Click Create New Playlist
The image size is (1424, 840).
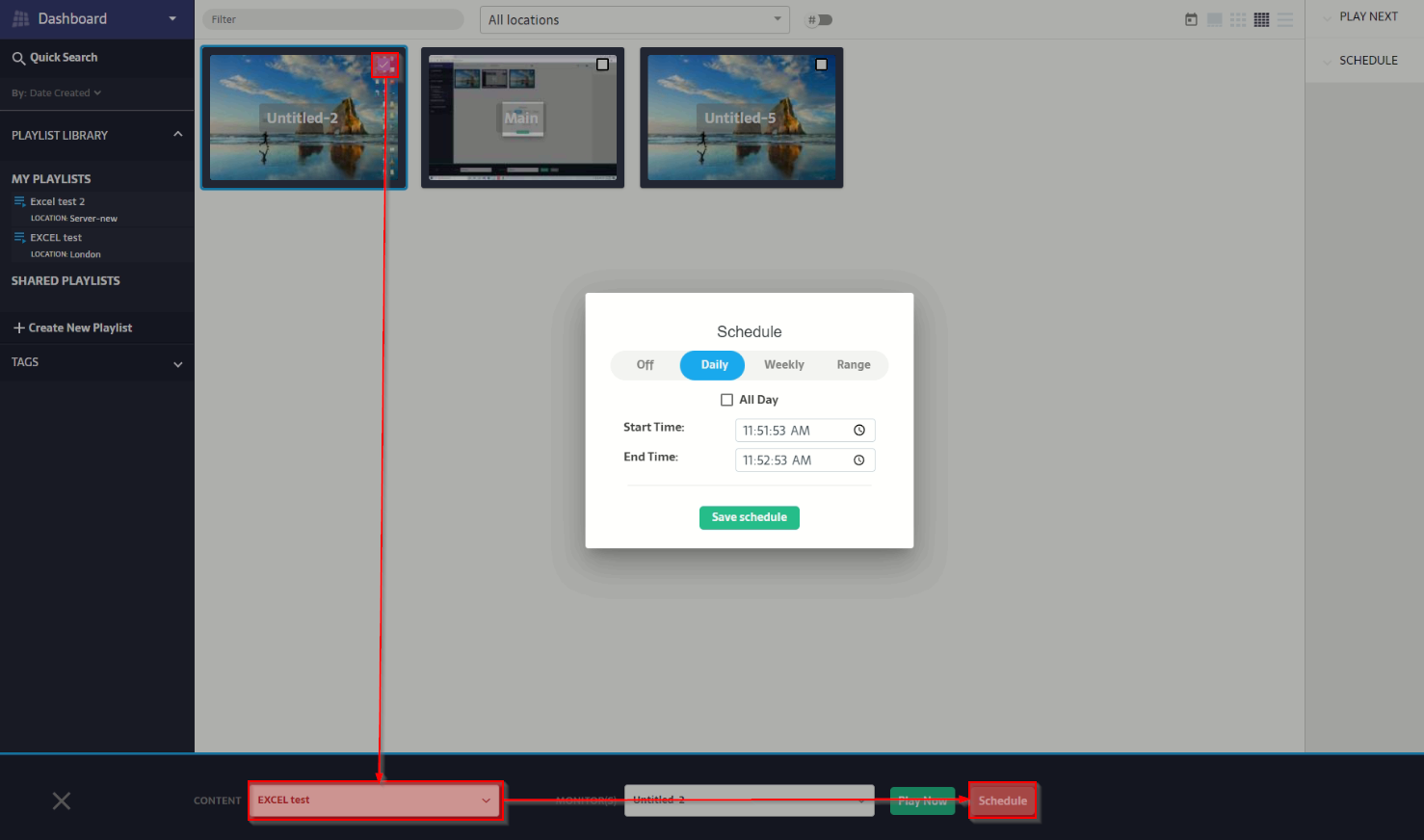[72, 328]
